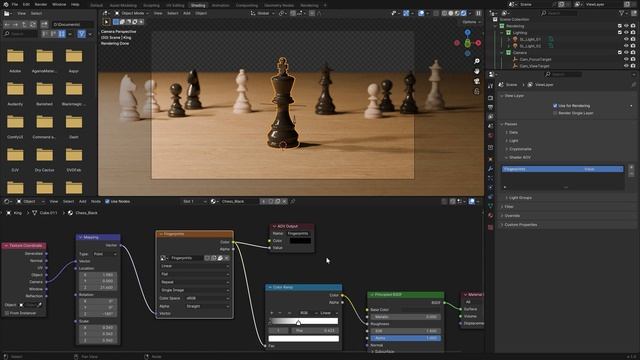Viewport: 640px width, 360px height.
Task: Open the outliner filter funnel icon
Action: [x=622, y=13]
